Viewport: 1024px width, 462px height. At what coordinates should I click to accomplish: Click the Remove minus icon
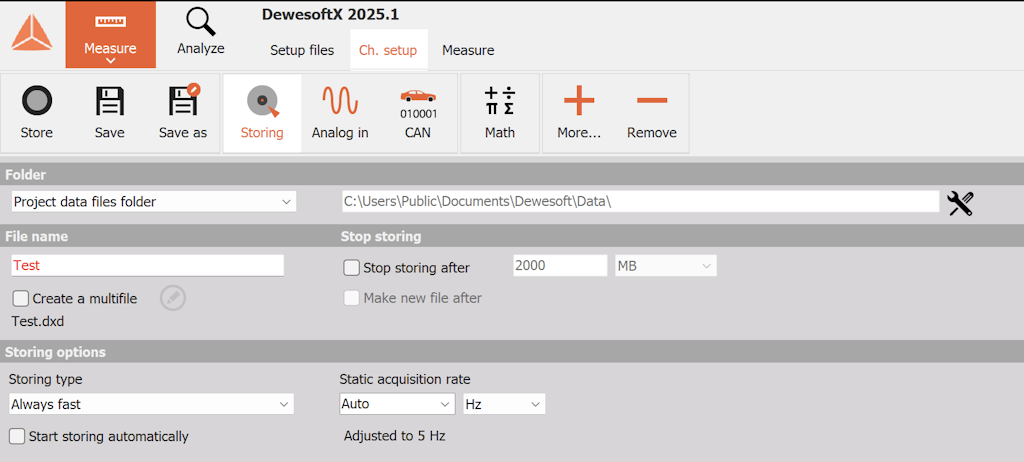[x=652, y=114]
